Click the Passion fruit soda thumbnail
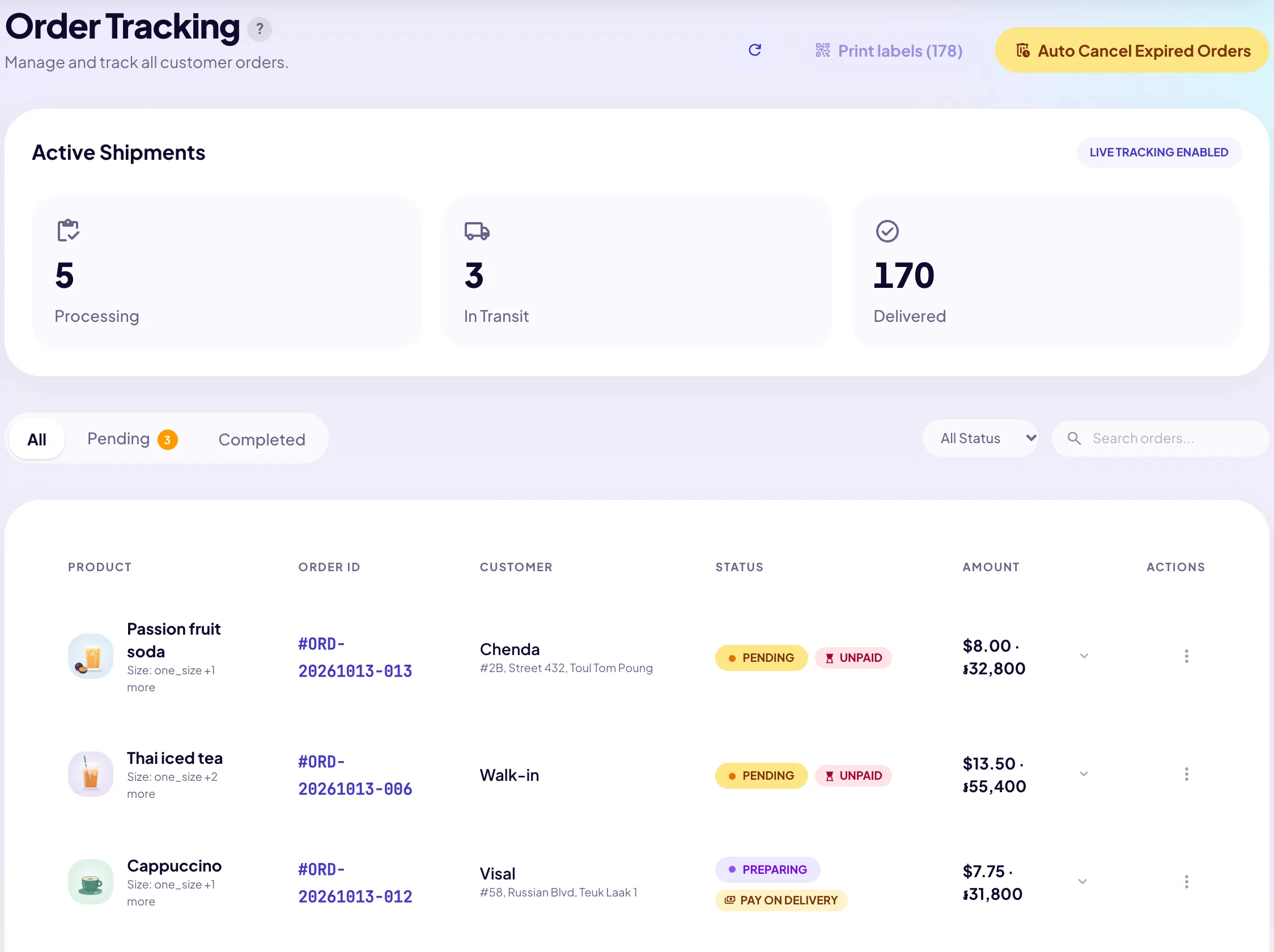The height and width of the screenshot is (952, 1274). [x=91, y=656]
